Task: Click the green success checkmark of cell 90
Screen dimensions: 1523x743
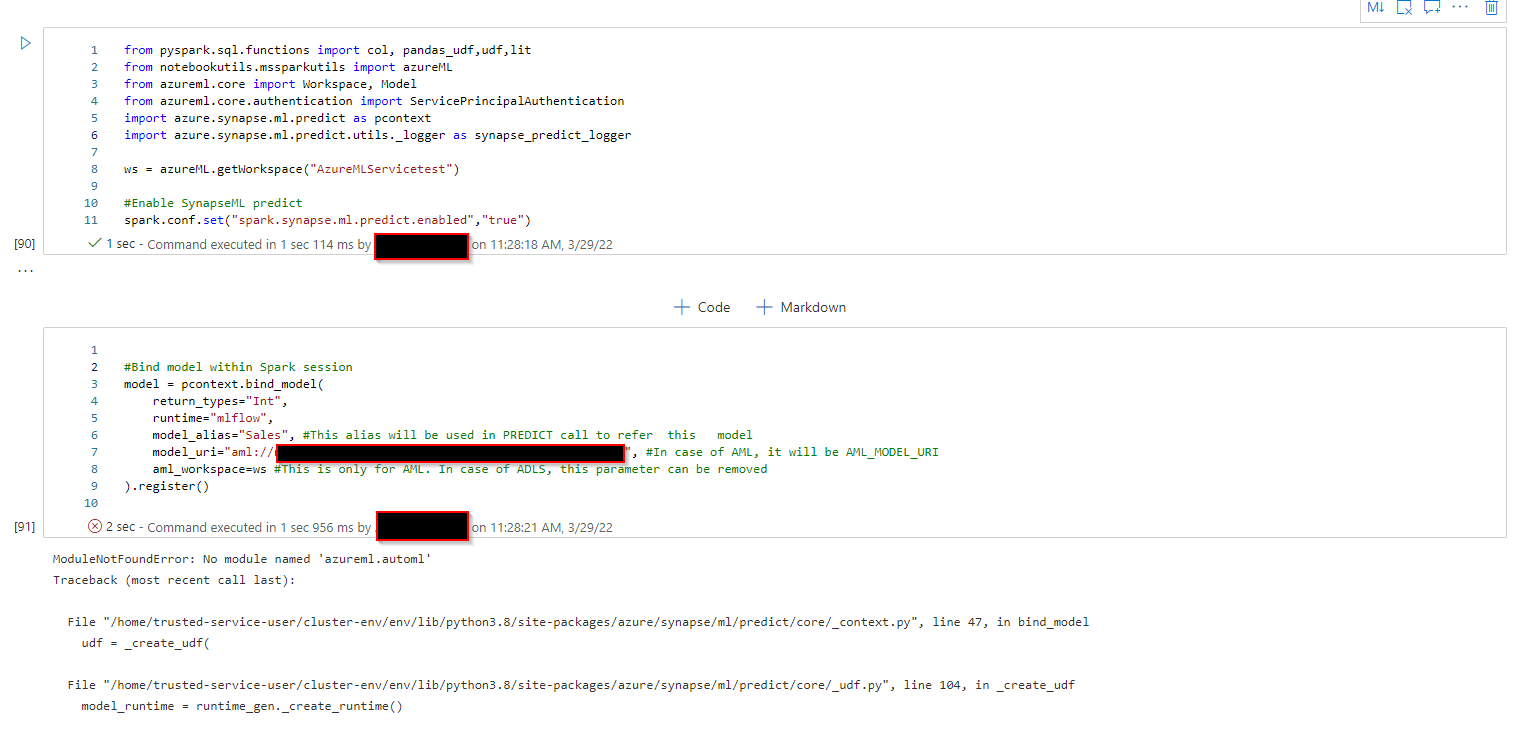Action: pyautogui.click(x=95, y=243)
